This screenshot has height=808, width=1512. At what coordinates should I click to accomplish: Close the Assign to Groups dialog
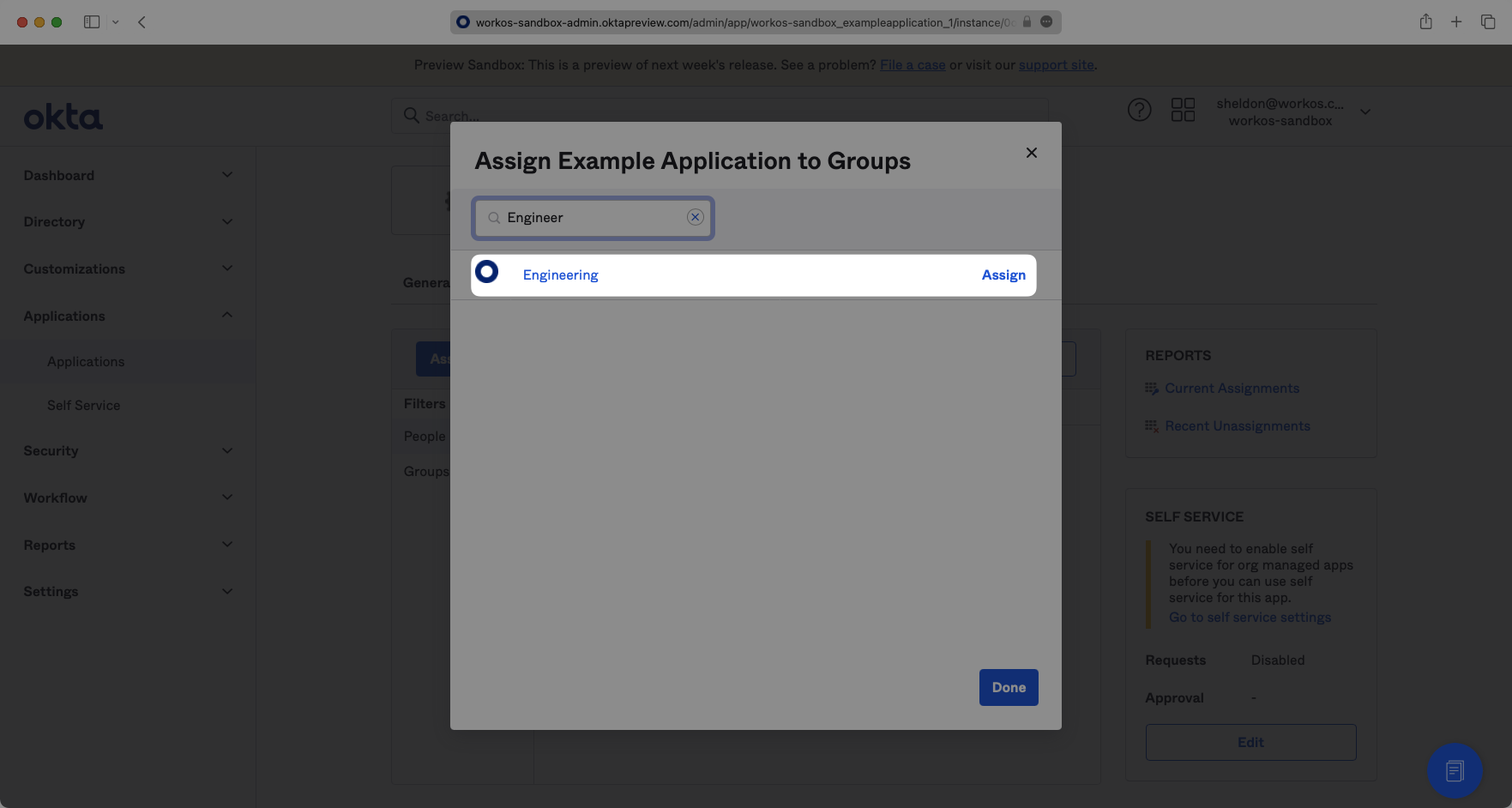[1031, 153]
